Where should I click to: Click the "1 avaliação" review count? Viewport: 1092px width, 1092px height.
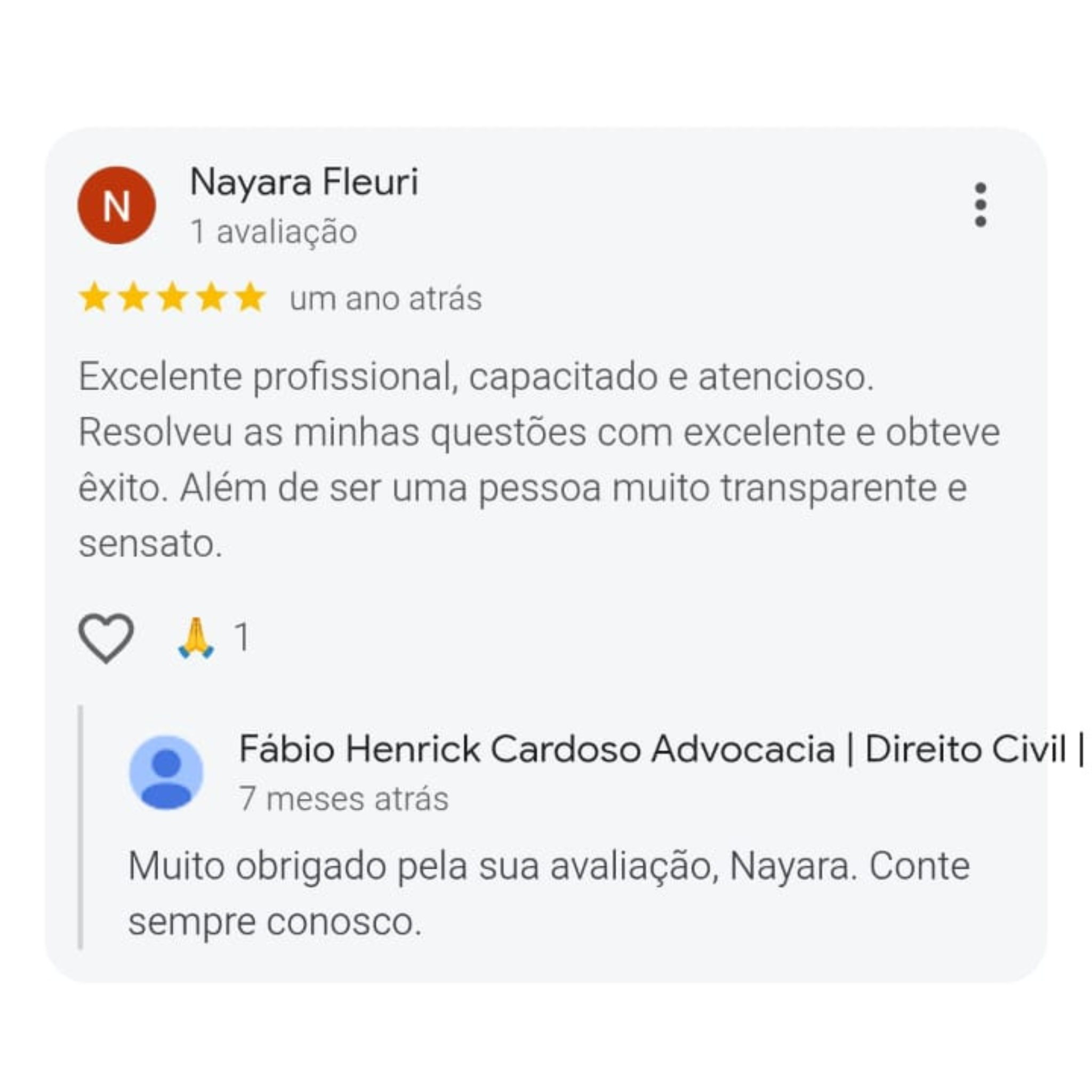pos(274,232)
